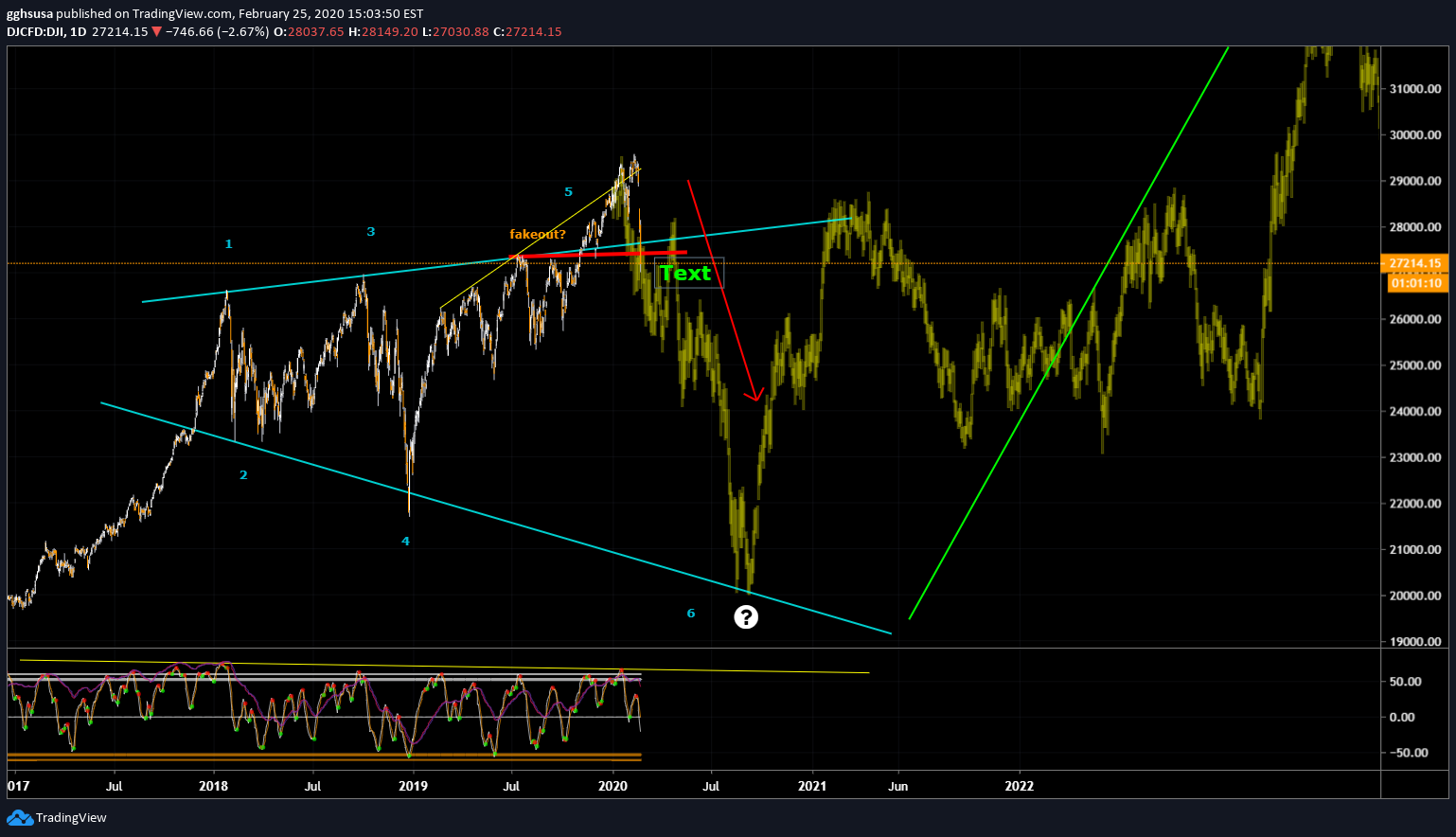Click the 22000.00 price axis label

pos(1415,504)
